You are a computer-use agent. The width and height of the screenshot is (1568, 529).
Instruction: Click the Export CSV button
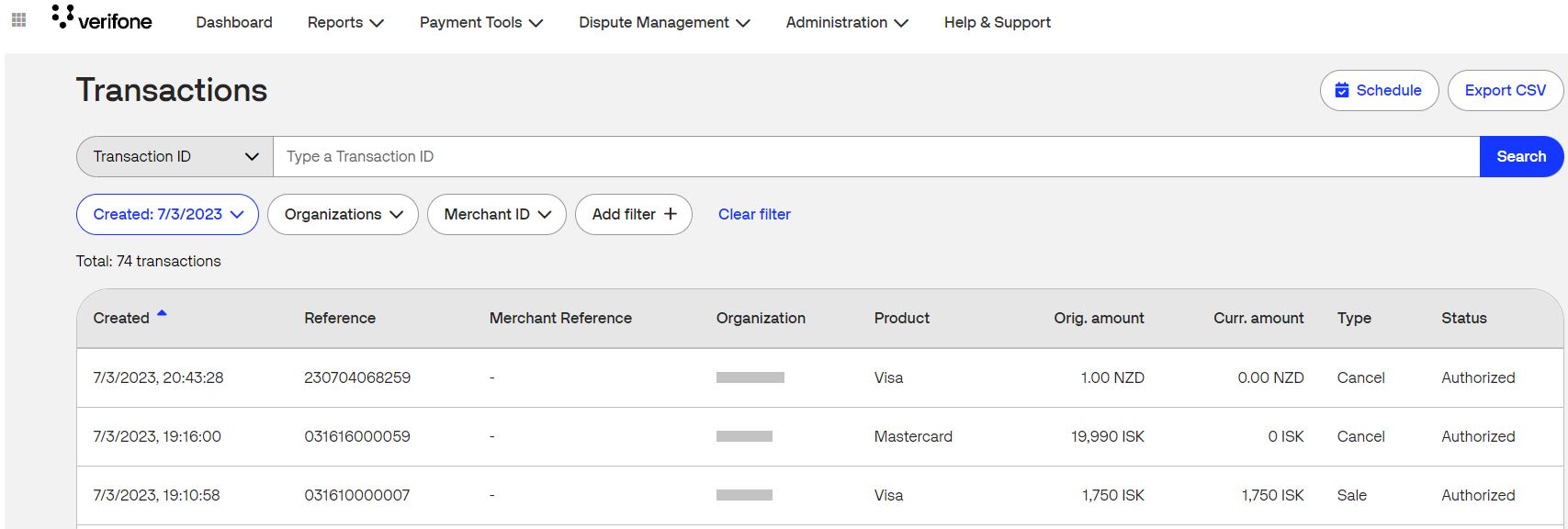click(1505, 90)
